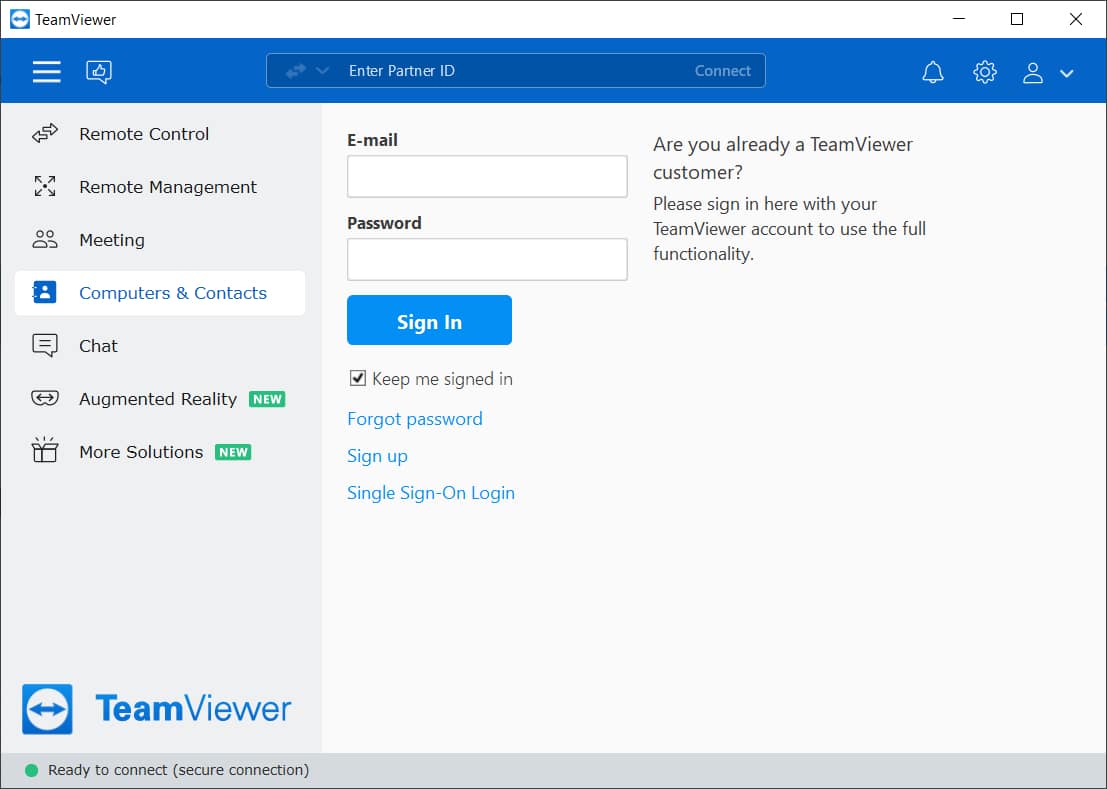
Task: Click NEW badge beside Augmented Reality
Action: (x=267, y=399)
